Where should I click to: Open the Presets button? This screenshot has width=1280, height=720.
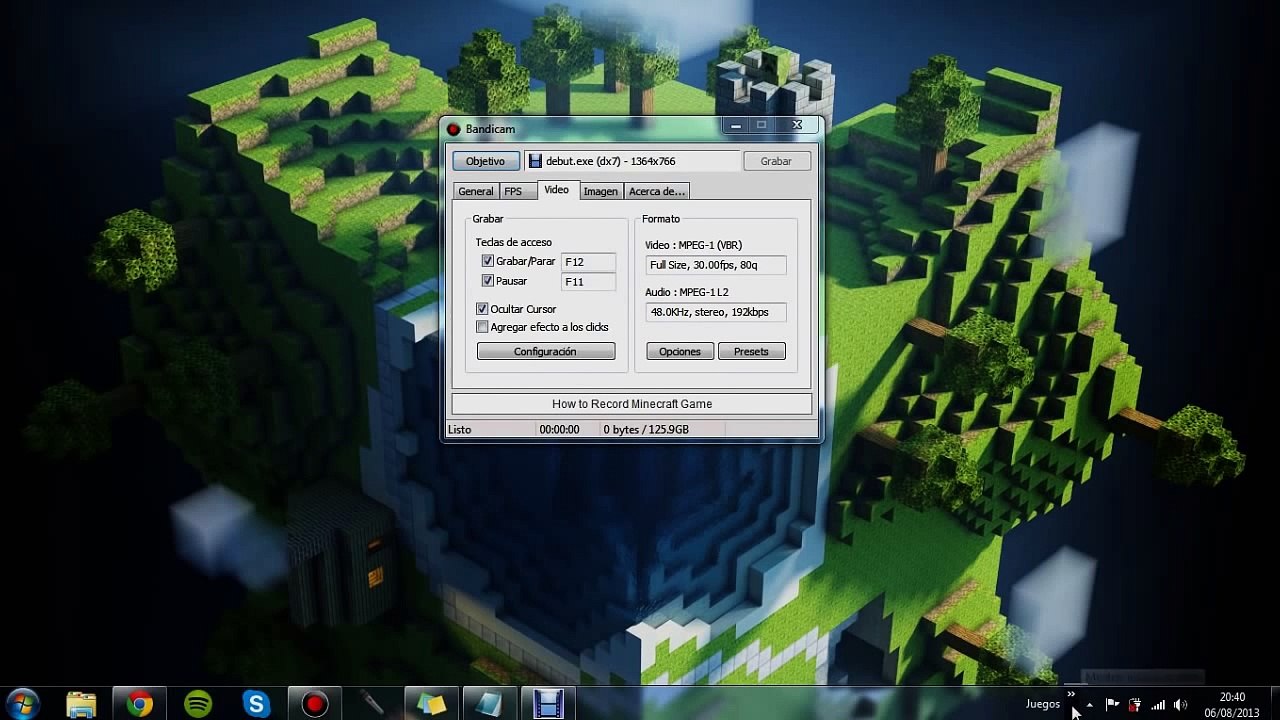(752, 351)
